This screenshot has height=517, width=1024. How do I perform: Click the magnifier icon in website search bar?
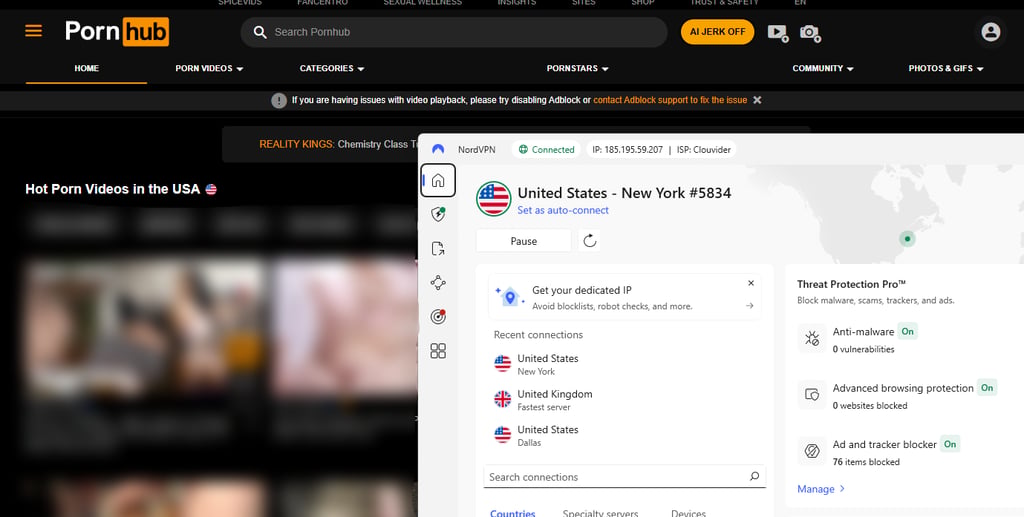[260, 32]
